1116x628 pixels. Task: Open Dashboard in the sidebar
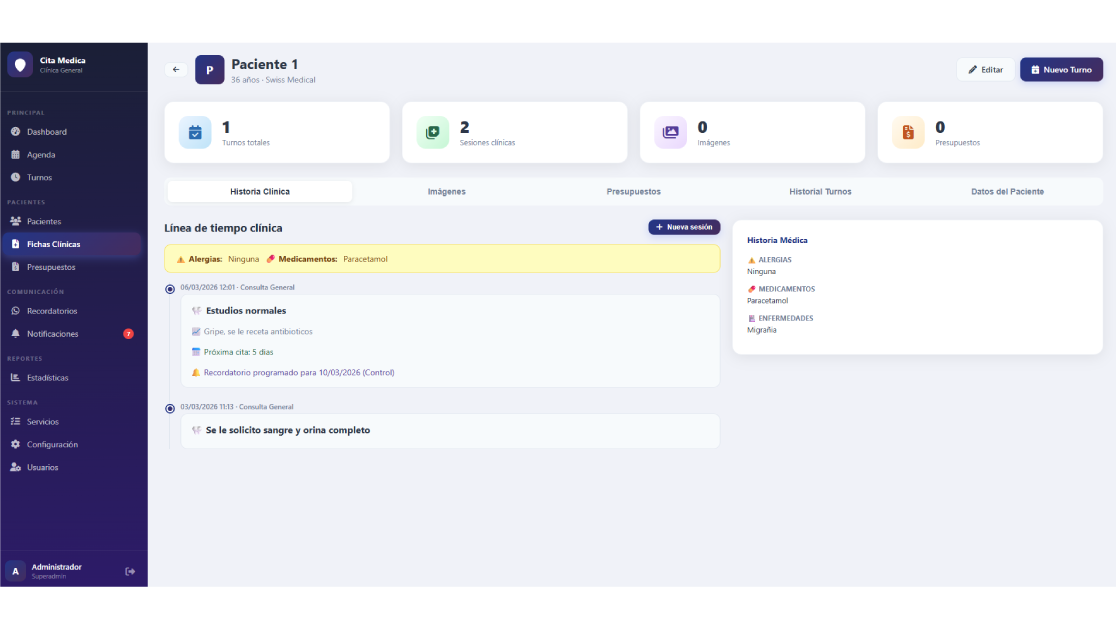[x=46, y=132]
